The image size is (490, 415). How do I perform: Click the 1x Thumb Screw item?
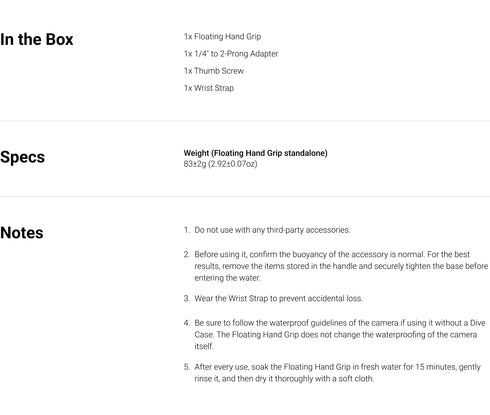click(214, 71)
